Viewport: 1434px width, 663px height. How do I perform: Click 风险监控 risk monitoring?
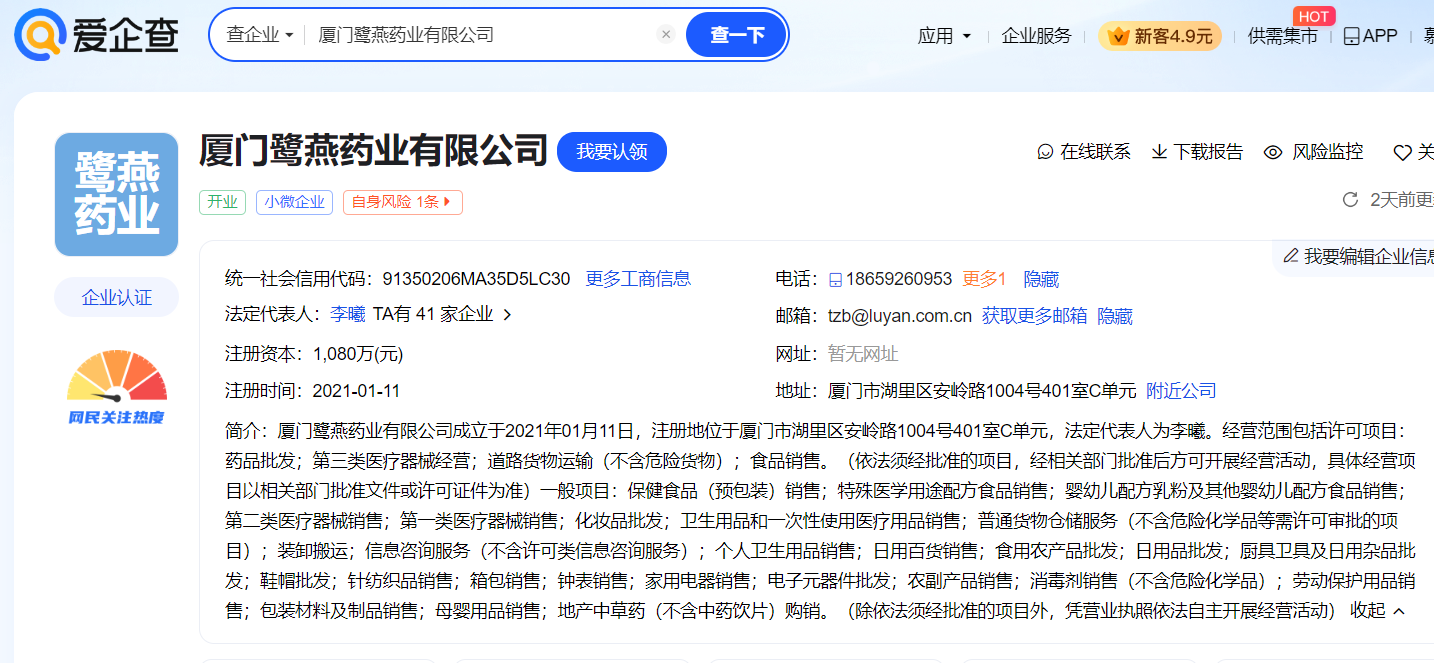click(x=1314, y=152)
